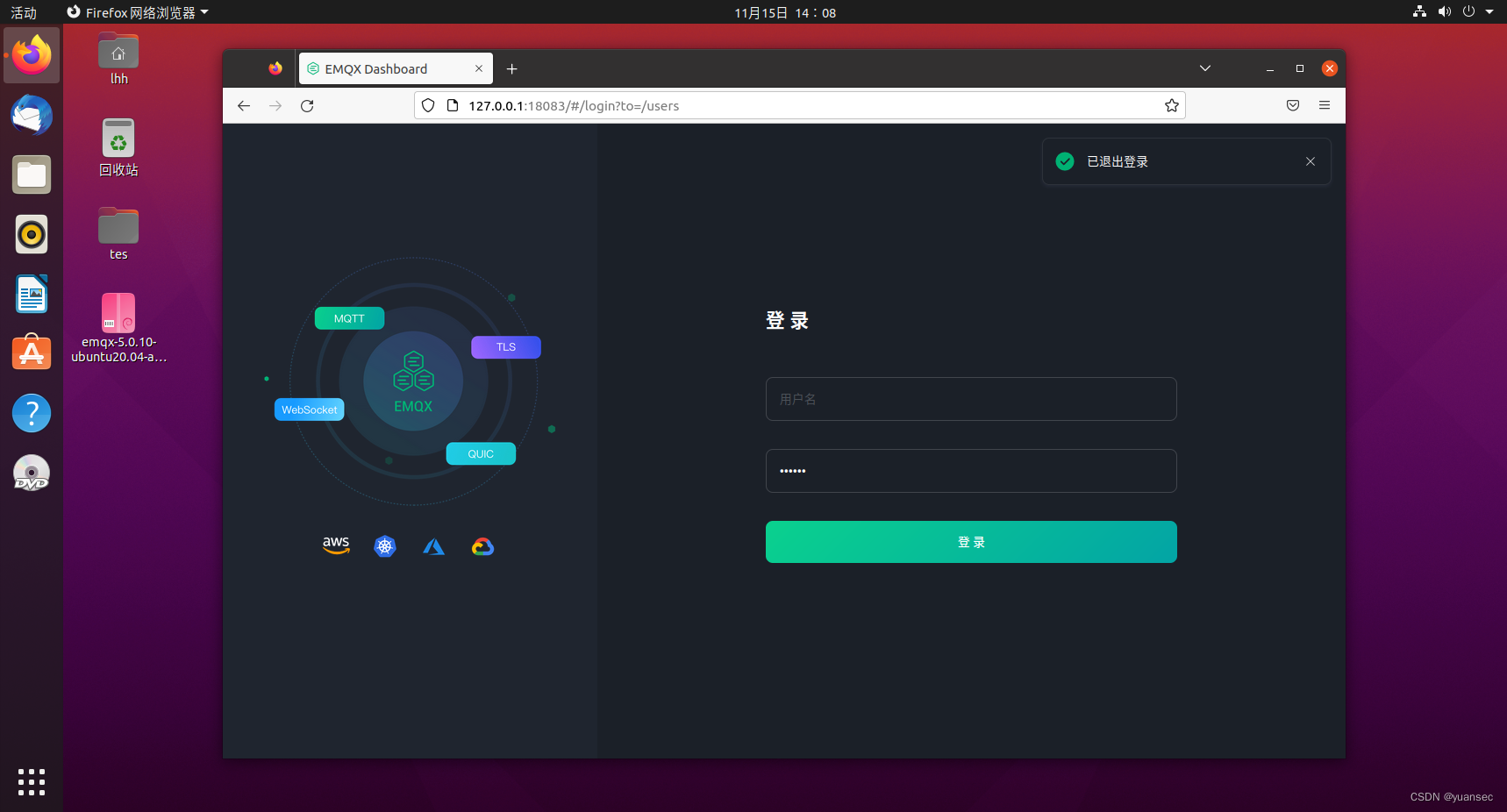Click the power icon in the top bar
1507x812 pixels.
[1468, 12]
